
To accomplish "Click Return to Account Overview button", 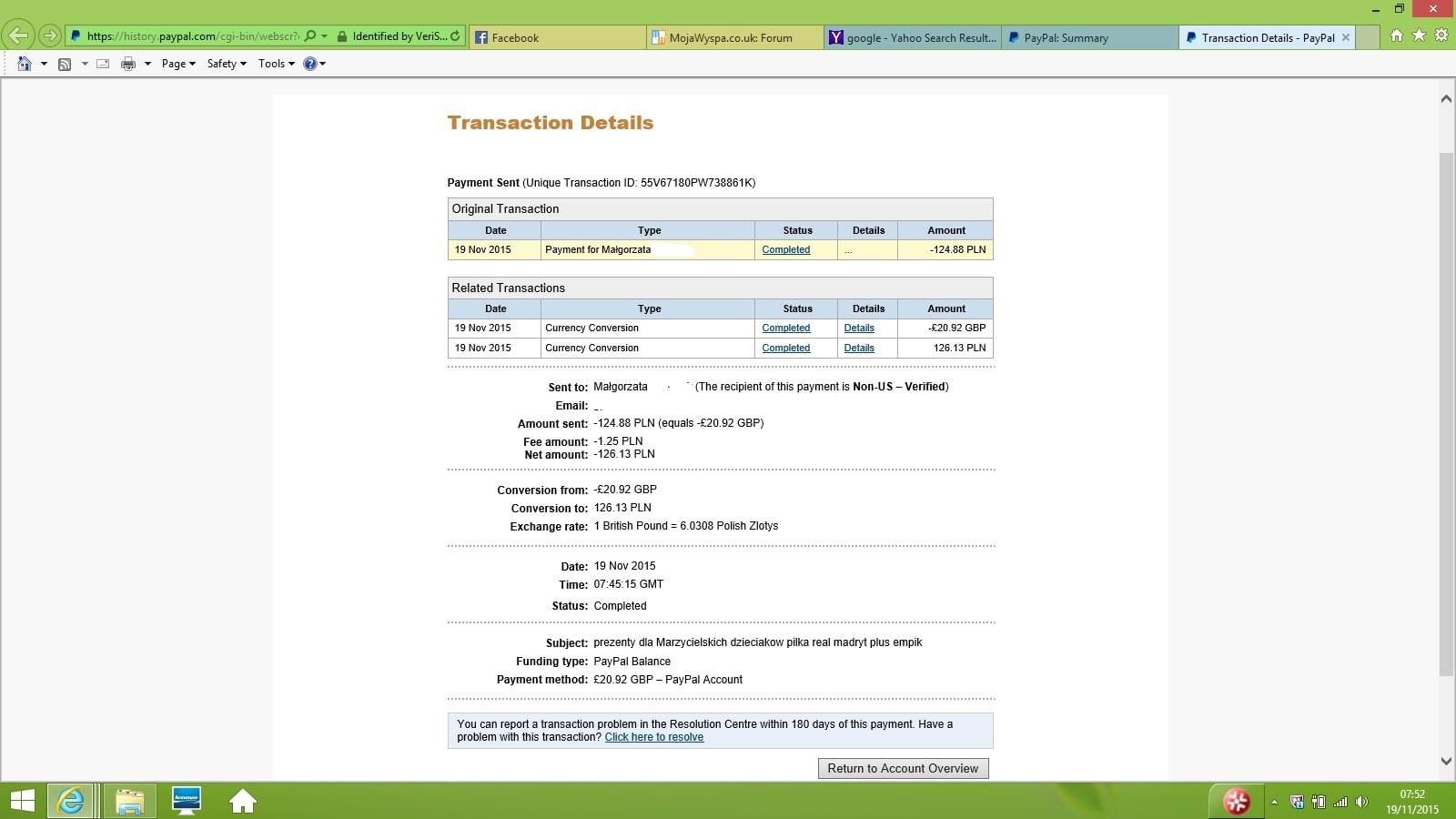I will click(903, 769).
